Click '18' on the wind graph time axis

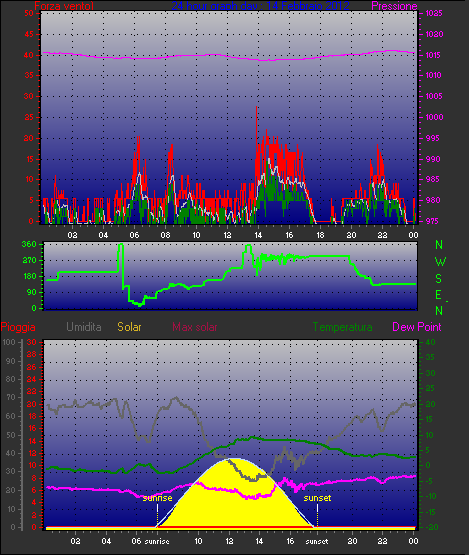(320, 235)
